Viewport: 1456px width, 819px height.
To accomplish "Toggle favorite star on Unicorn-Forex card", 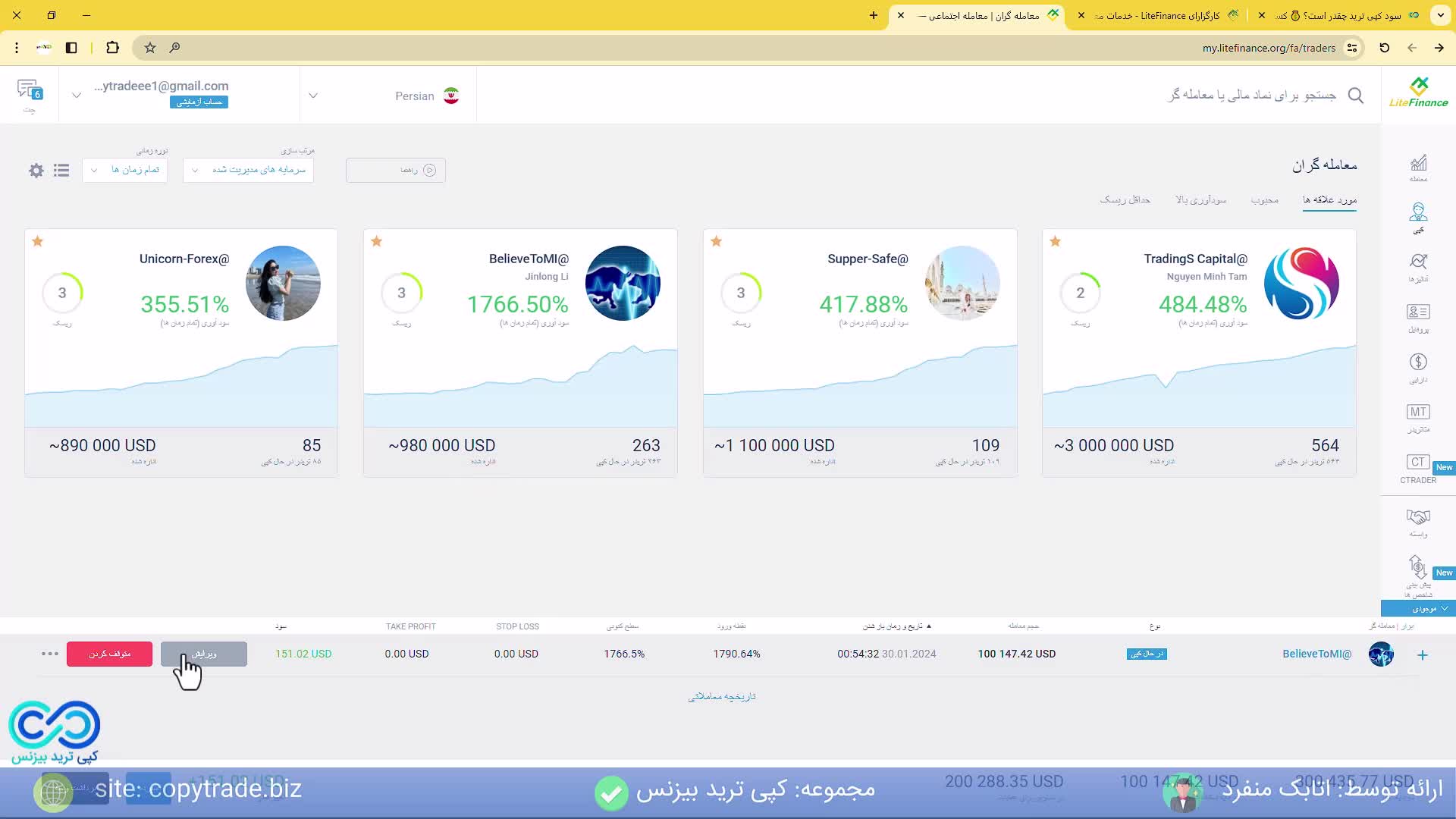I will coord(38,241).
